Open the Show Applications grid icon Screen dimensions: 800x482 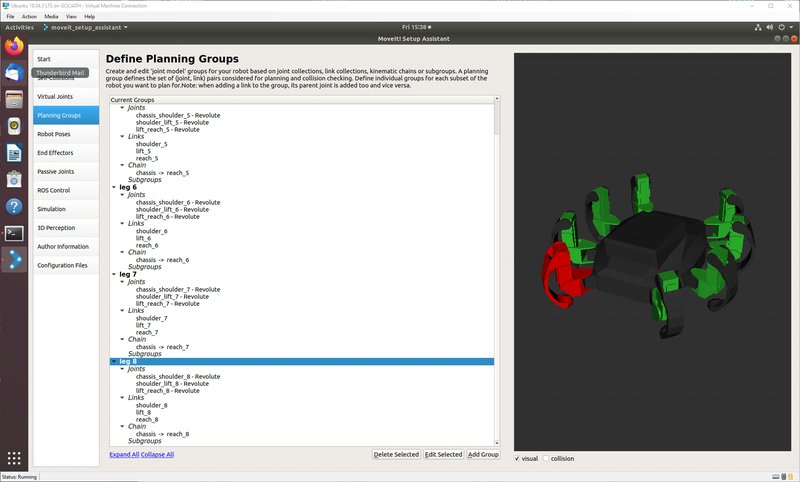click(14, 458)
